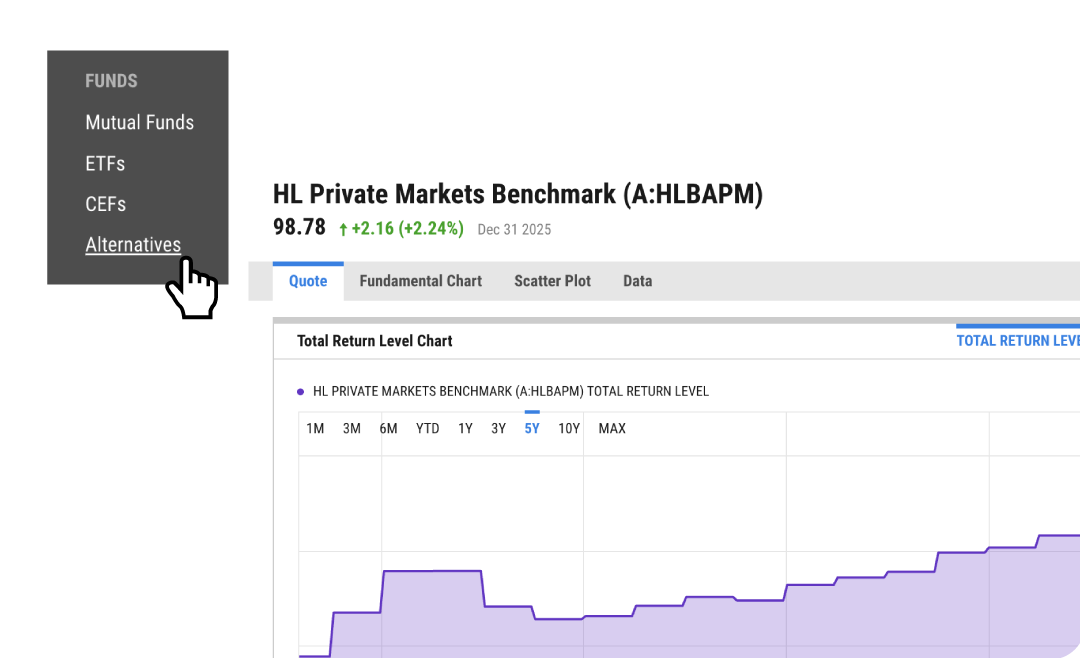Set chart range to 3M
Viewport: 1080px width, 658px height.
coord(351,429)
